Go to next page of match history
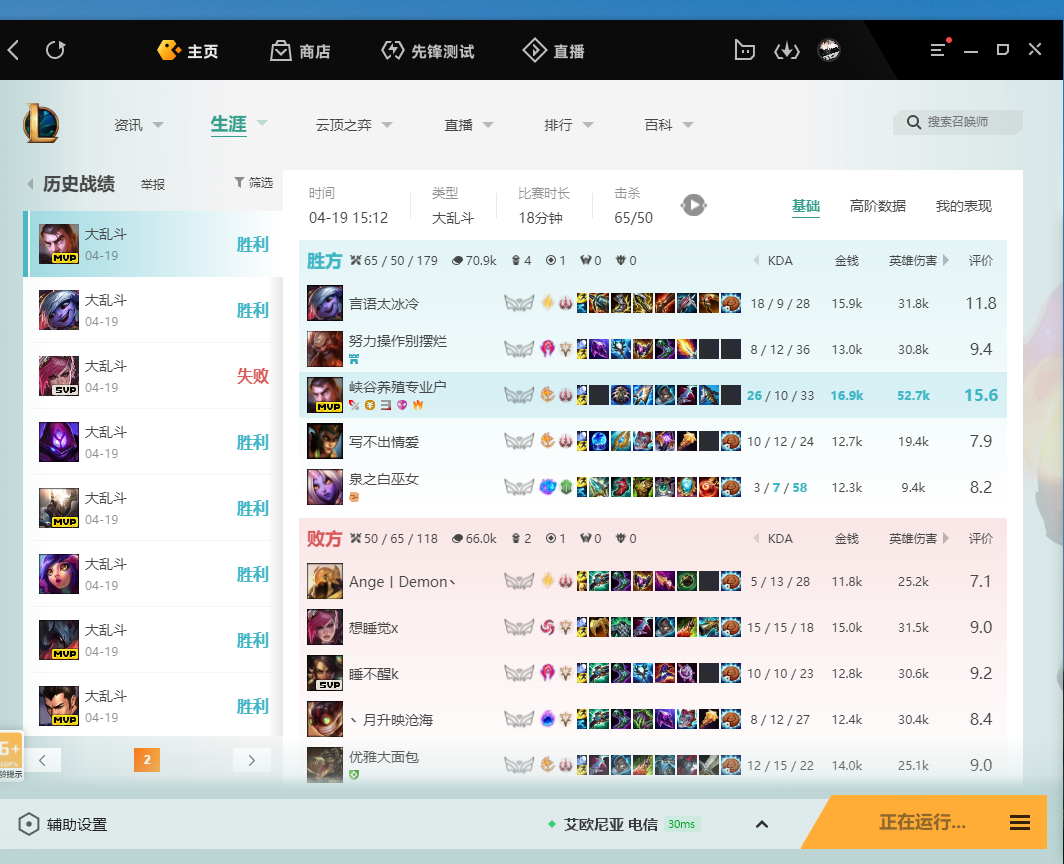Image resolution: width=1064 pixels, height=864 pixels. [x=252, y=760]
